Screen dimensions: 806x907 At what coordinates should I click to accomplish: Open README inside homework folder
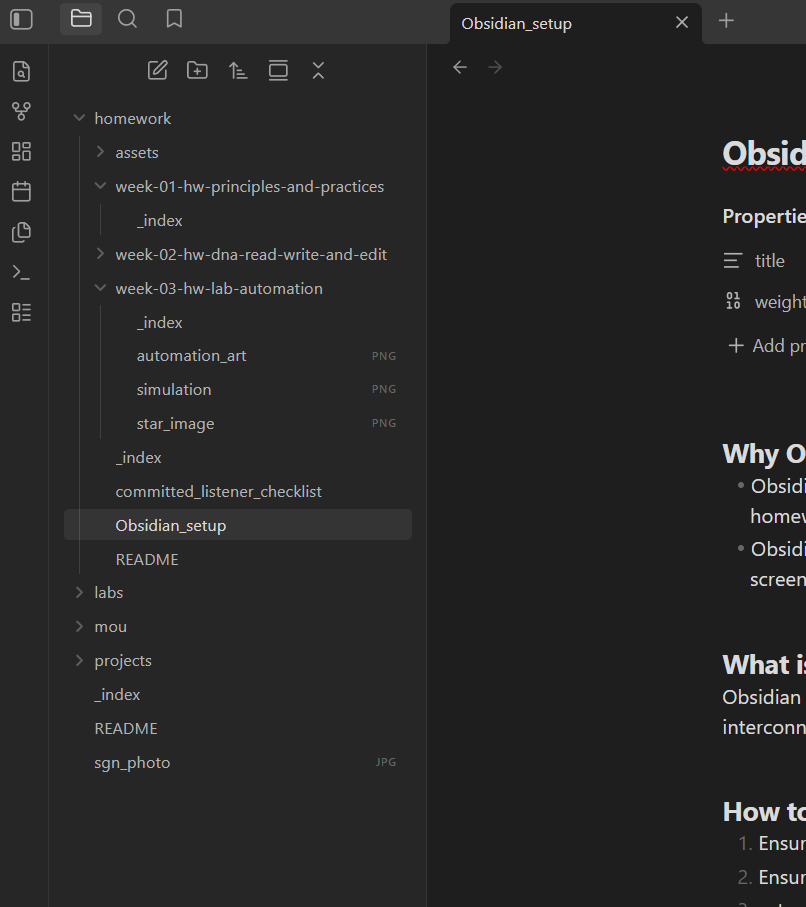click(x=147, y=559)
